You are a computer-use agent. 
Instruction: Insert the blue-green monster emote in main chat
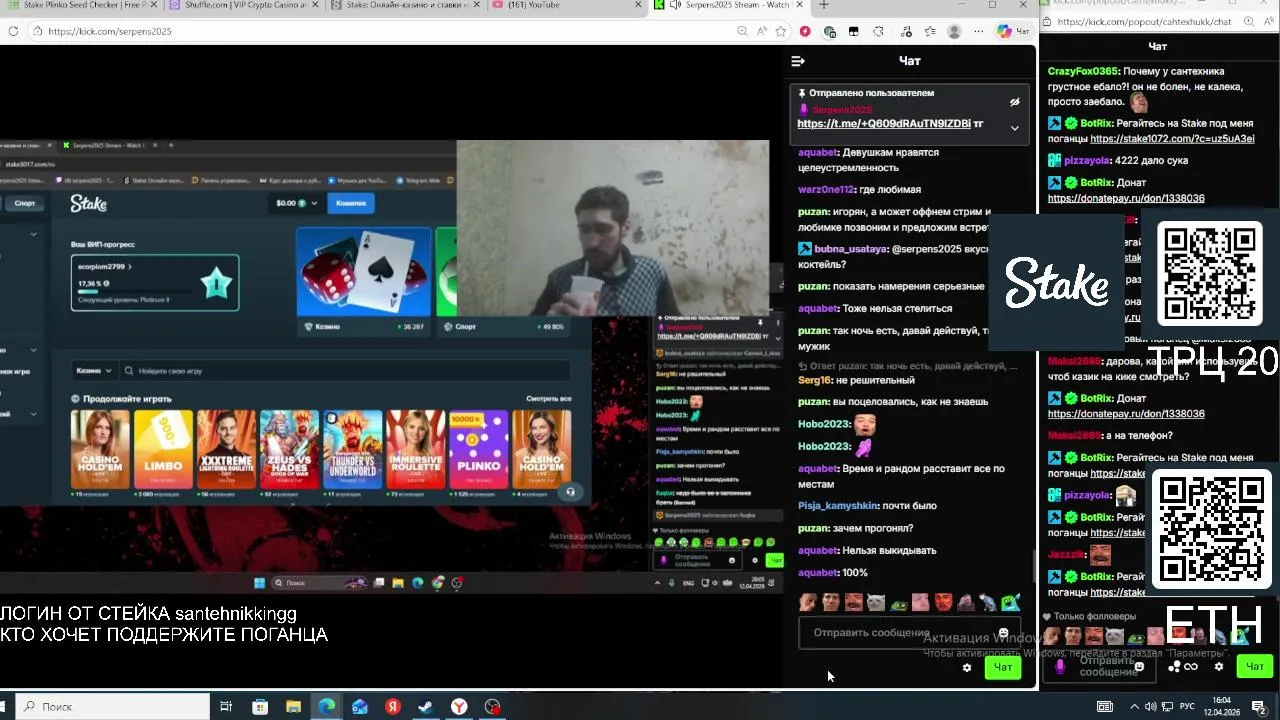click(x=1011, y=602)
